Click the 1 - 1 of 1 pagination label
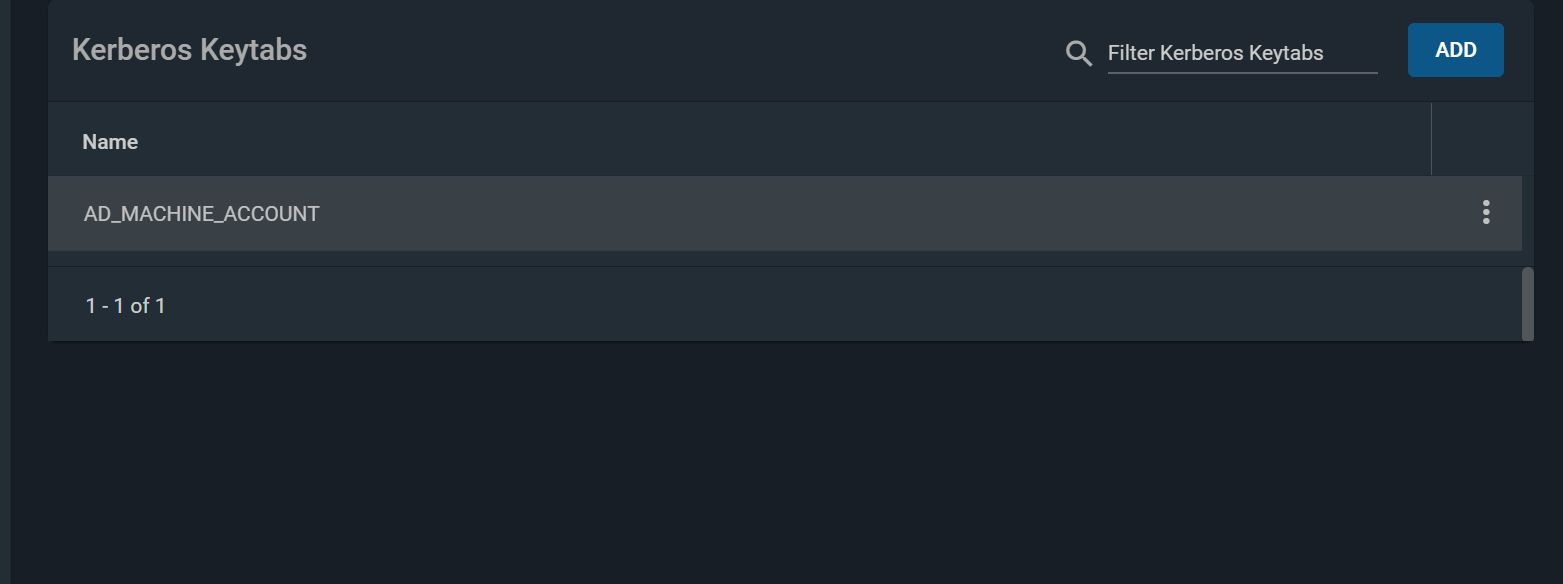The width and height of the screenshot is (1563, 584). click(125, 306)
